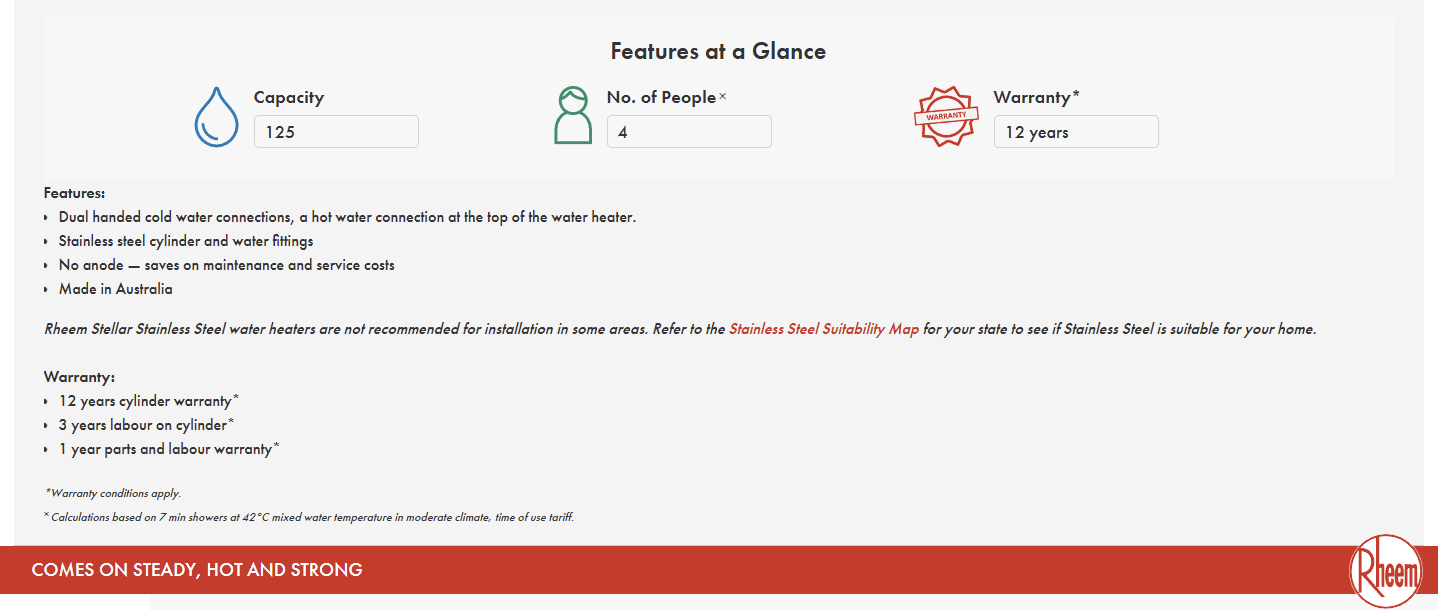The image size is (1438, 610).
Task: Open the Stainless Steel Suitability Map link
Action: tap(824, 329)
